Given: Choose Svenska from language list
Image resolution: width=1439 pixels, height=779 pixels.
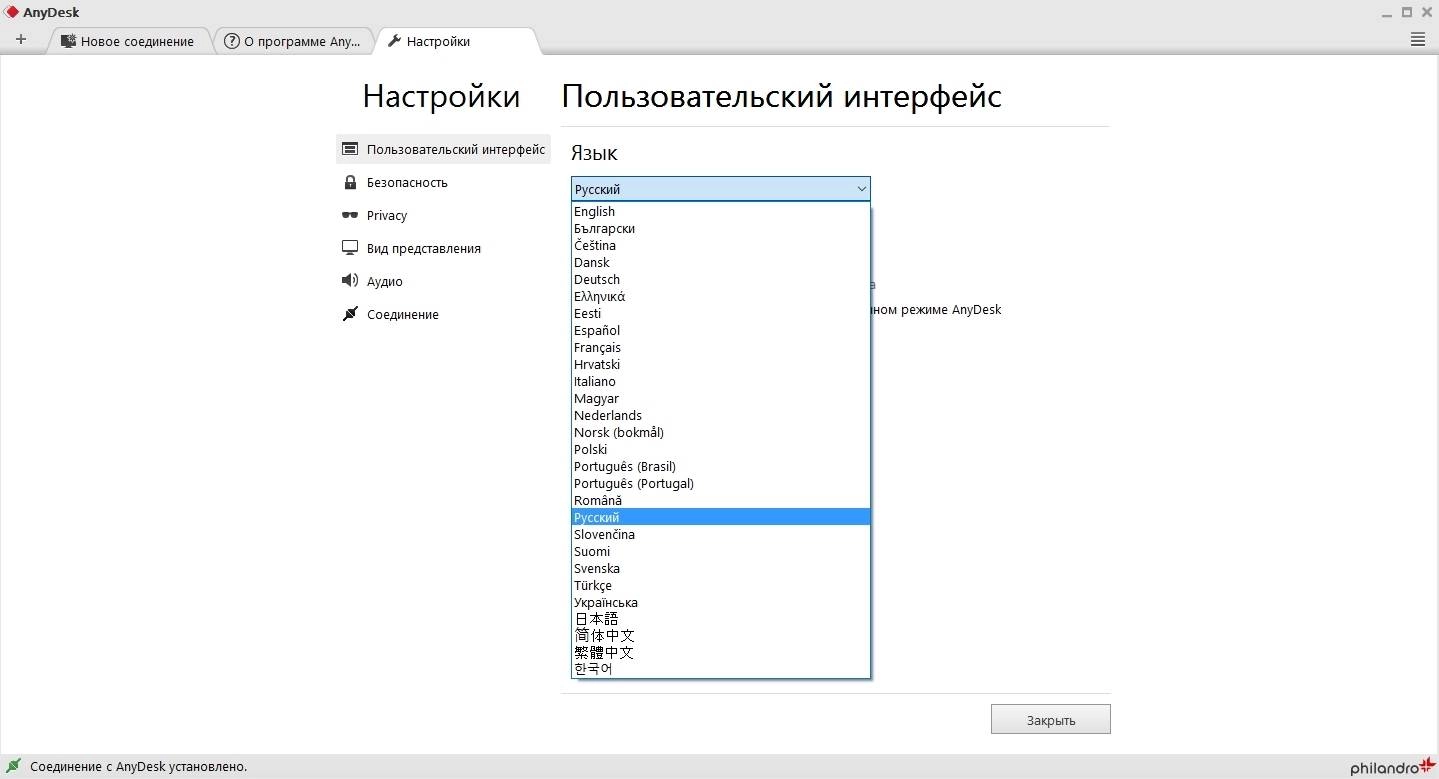Looking at the screenshot, I should [721, 568].
